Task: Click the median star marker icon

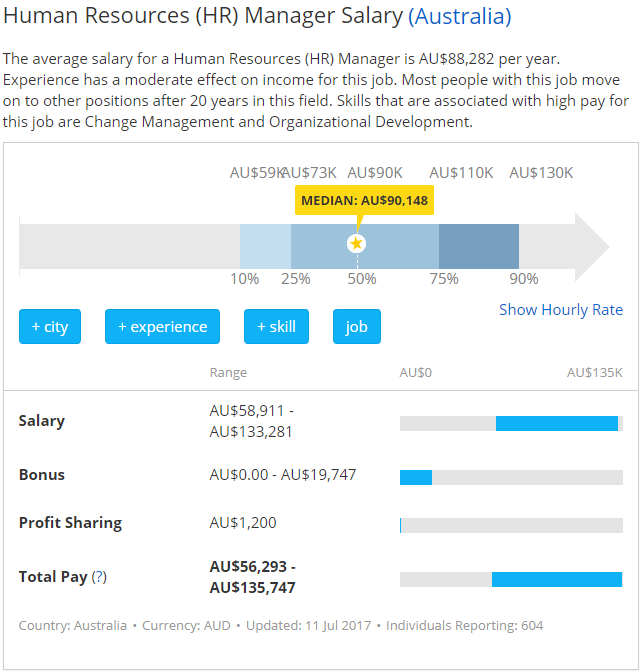Action: (x=356, y=243)
